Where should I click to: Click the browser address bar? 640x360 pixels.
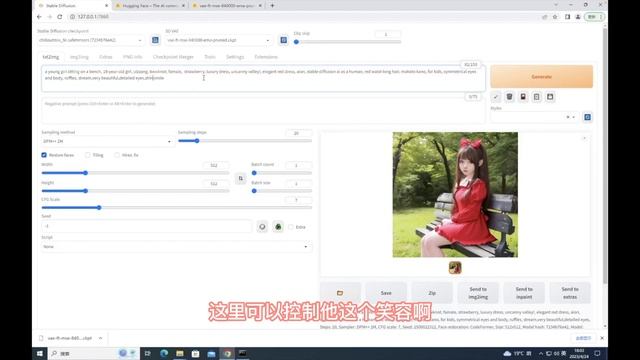point(302,17)
